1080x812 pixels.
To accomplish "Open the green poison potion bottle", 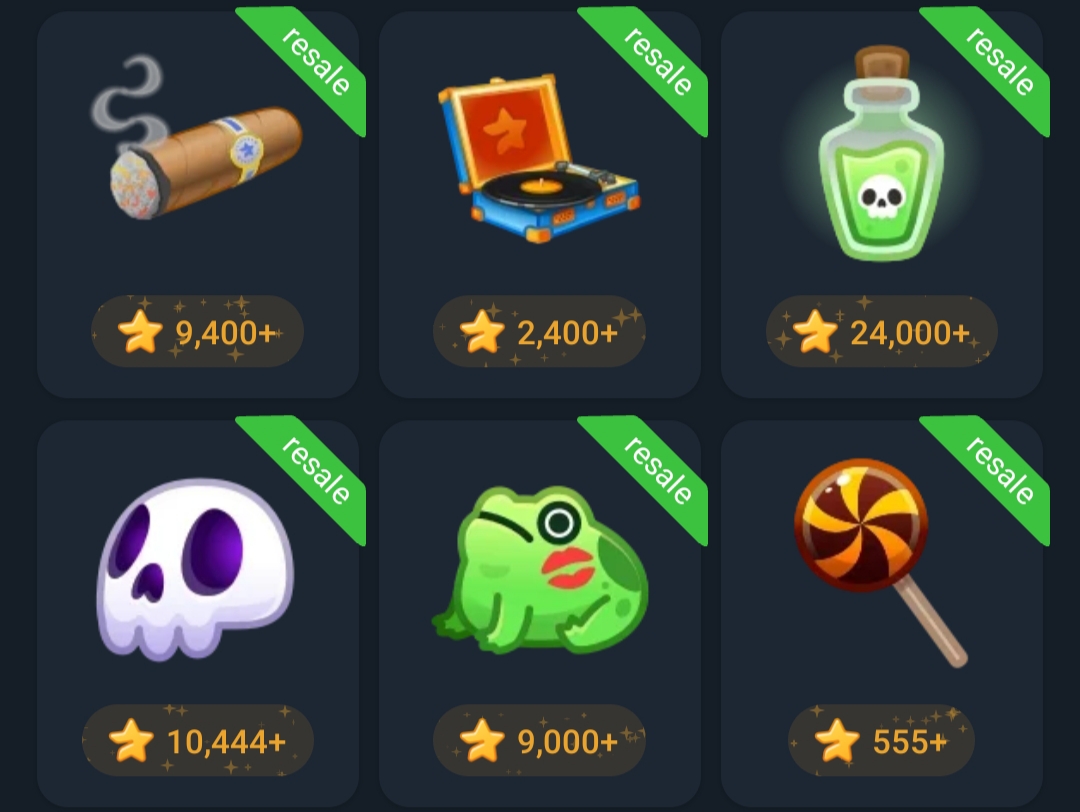I will tap(881, 153).
